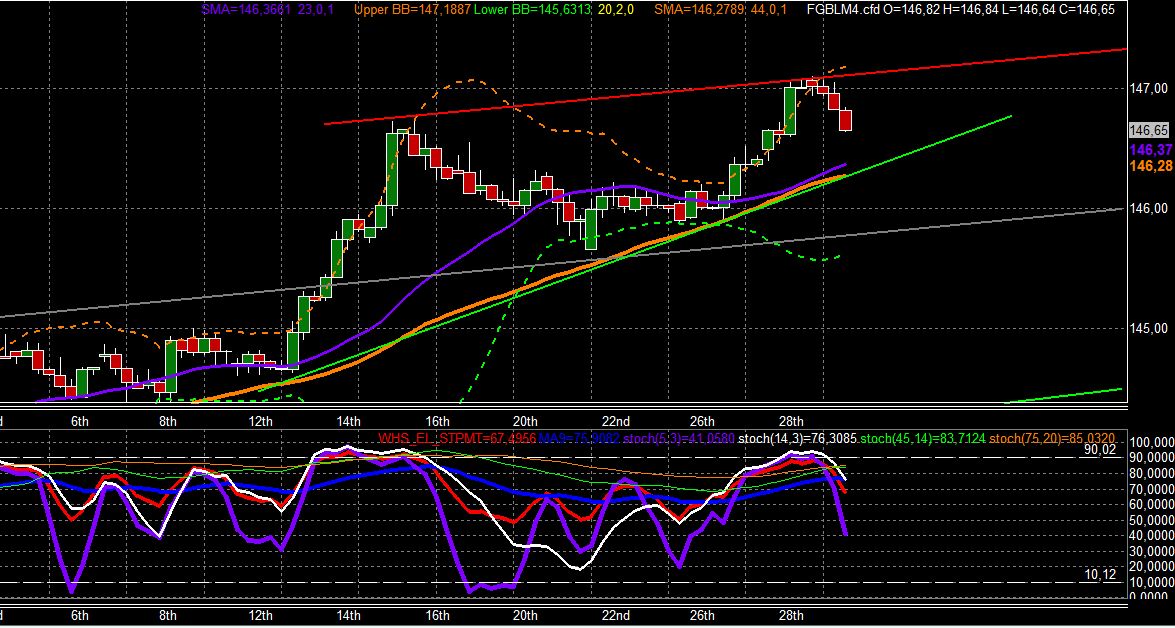Click the Bollinger settings 20,2,0 text
Screen dimensions: 1175x628
pyautogui.click(x=618, y=10)
